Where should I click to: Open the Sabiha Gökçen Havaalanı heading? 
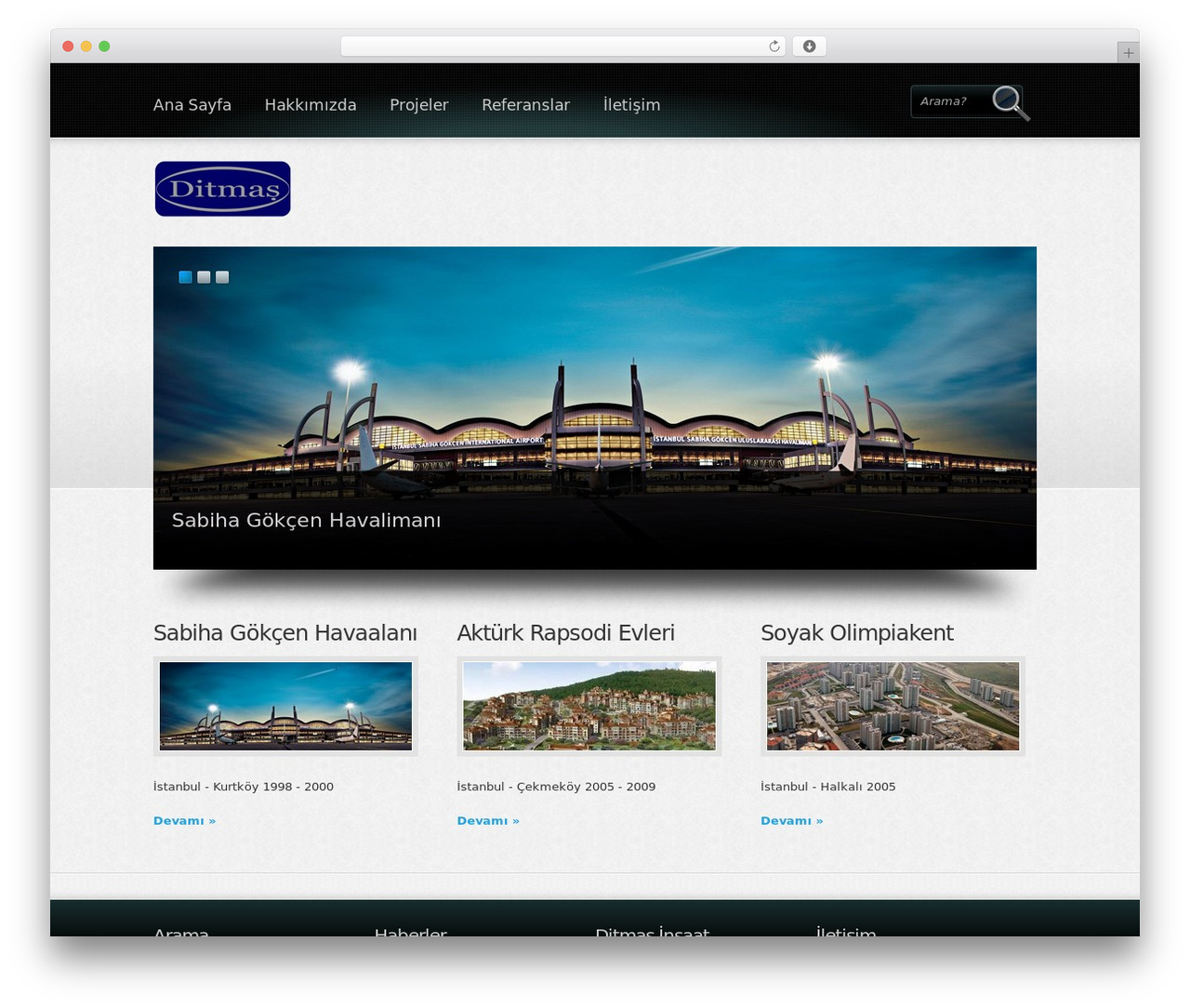point(285,633)
